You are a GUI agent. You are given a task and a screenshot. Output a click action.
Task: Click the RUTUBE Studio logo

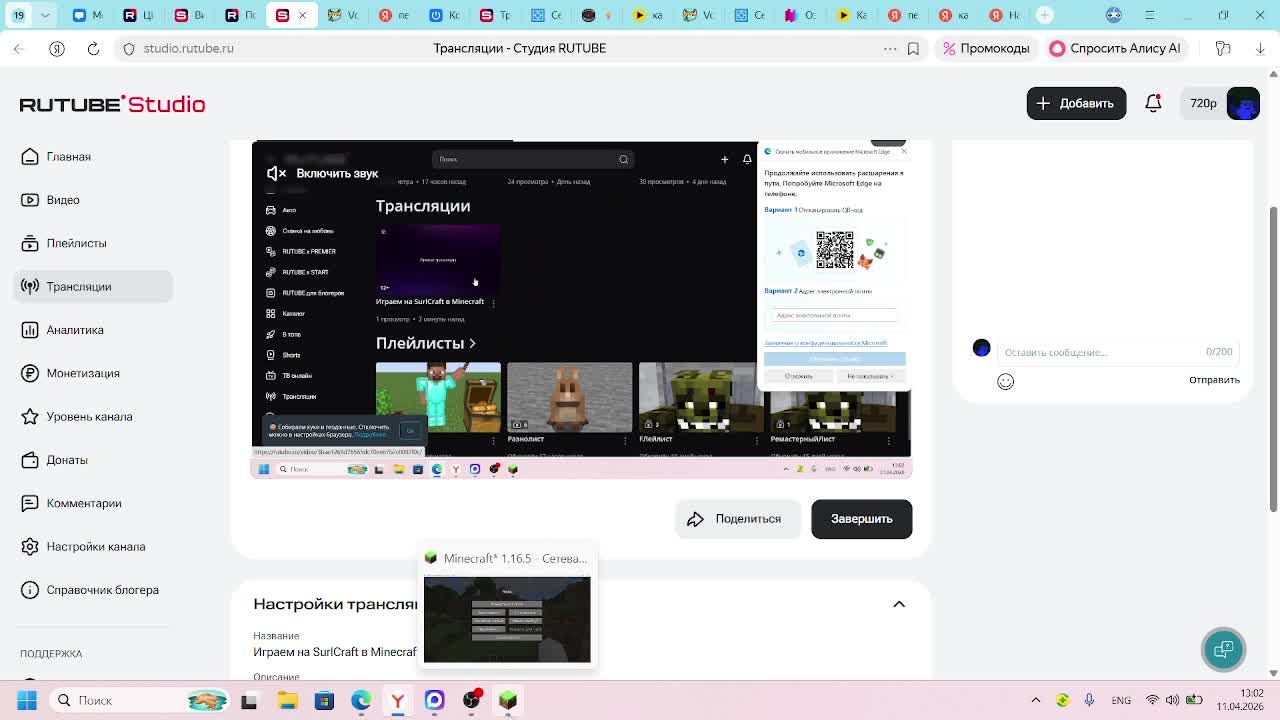[x=112, y=104]
